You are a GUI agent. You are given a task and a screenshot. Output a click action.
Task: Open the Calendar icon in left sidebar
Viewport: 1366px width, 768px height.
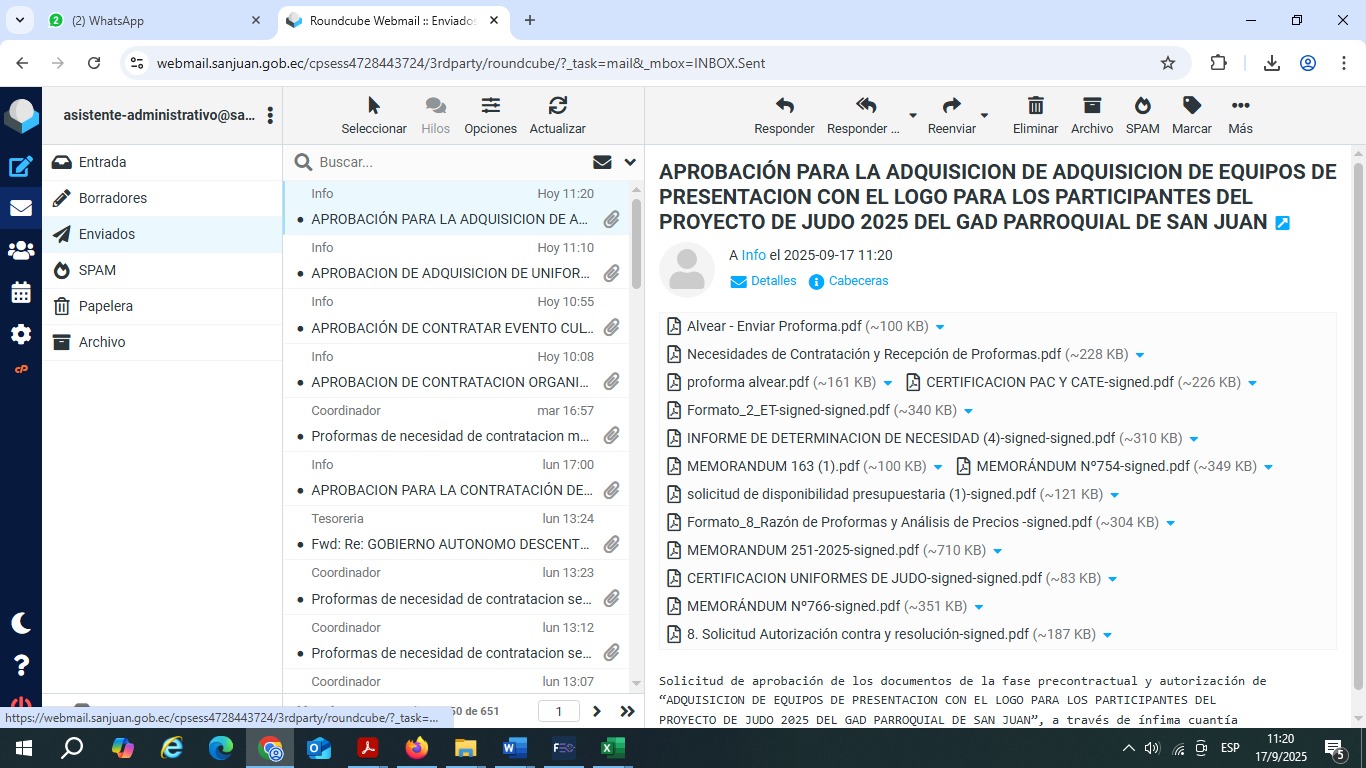click(x=21, y=293)
